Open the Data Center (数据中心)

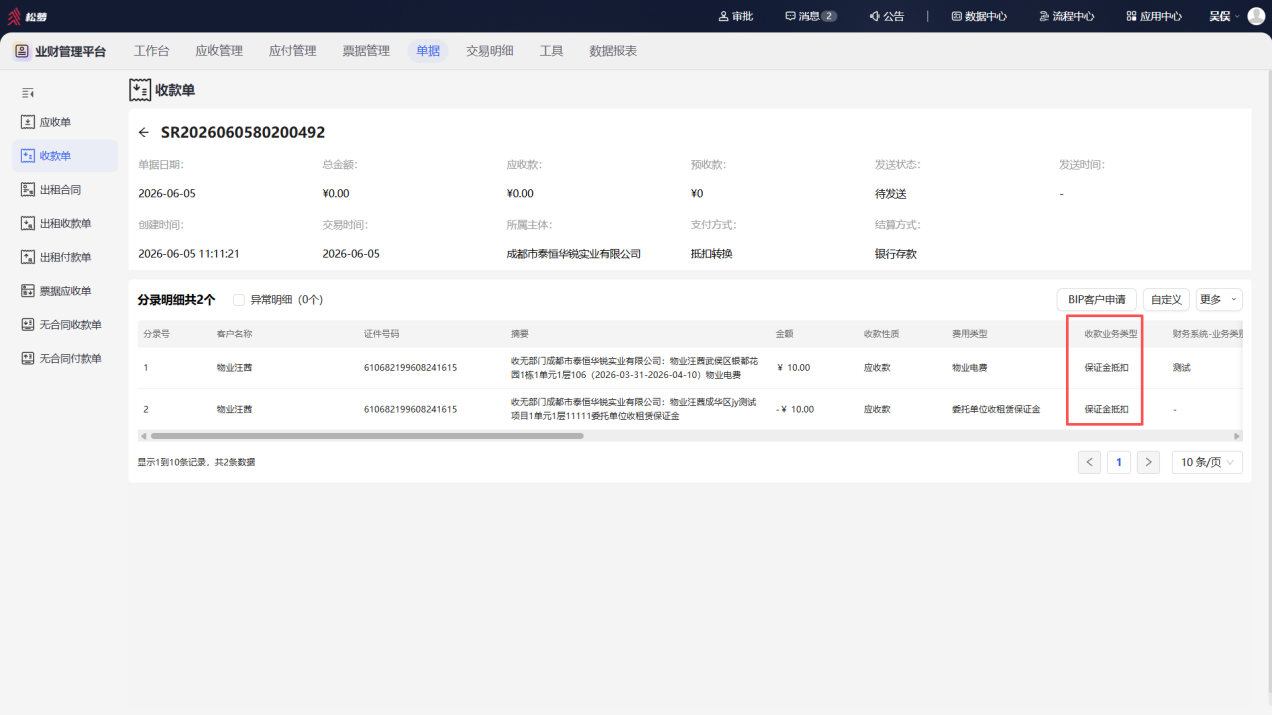[x=979, y=16]
